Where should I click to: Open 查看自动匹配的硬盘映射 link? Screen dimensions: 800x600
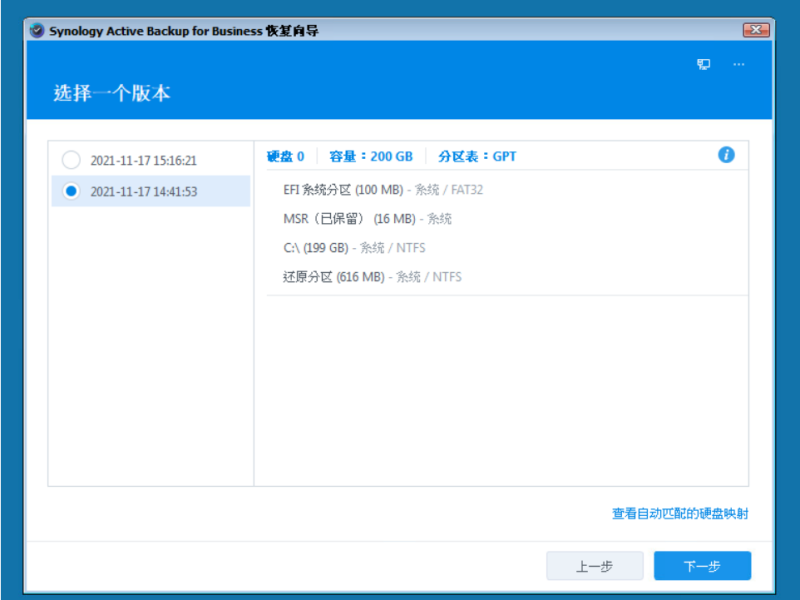(680, 513)
